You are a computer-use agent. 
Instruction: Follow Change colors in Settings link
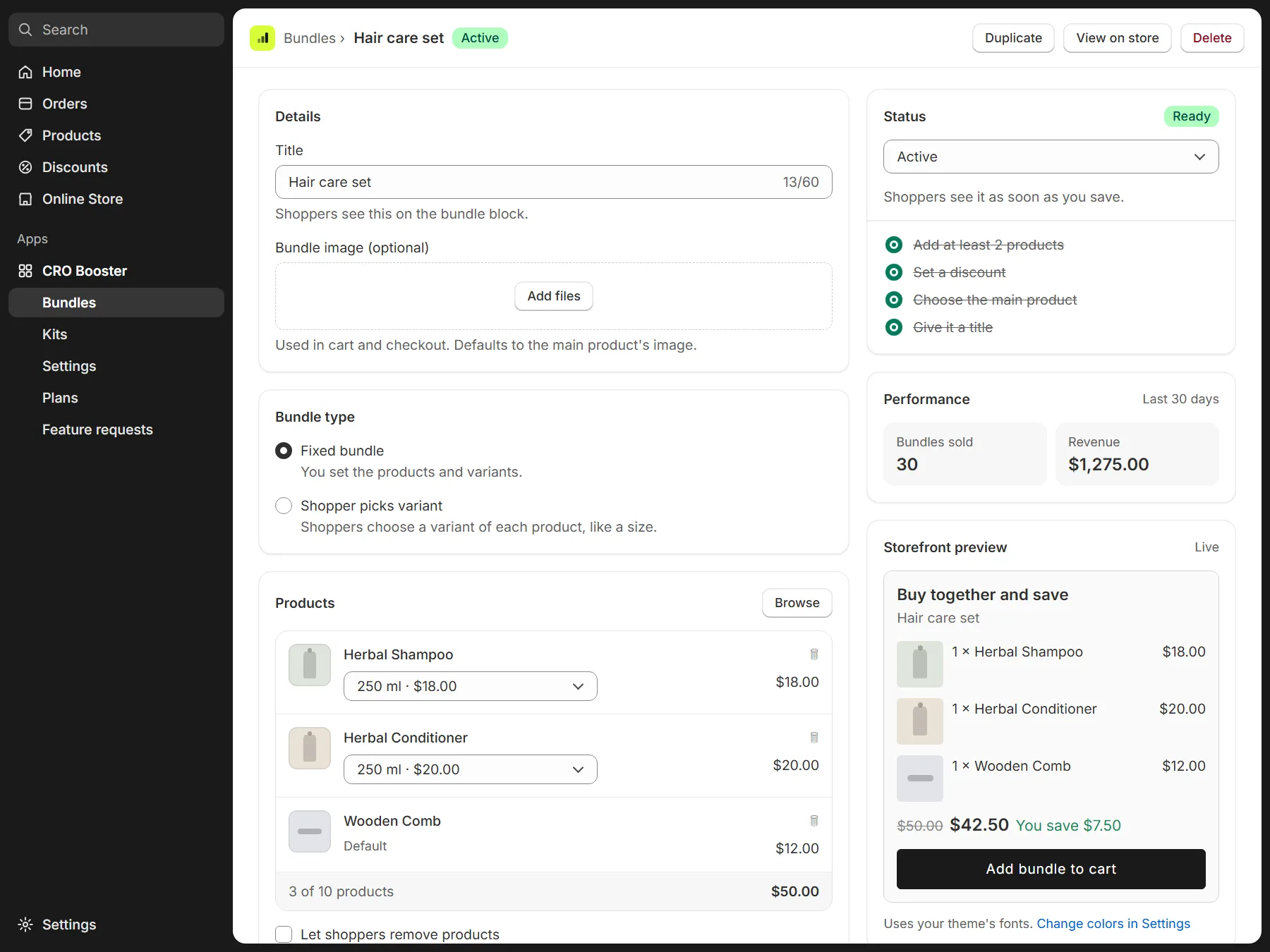pos(1113,924)
